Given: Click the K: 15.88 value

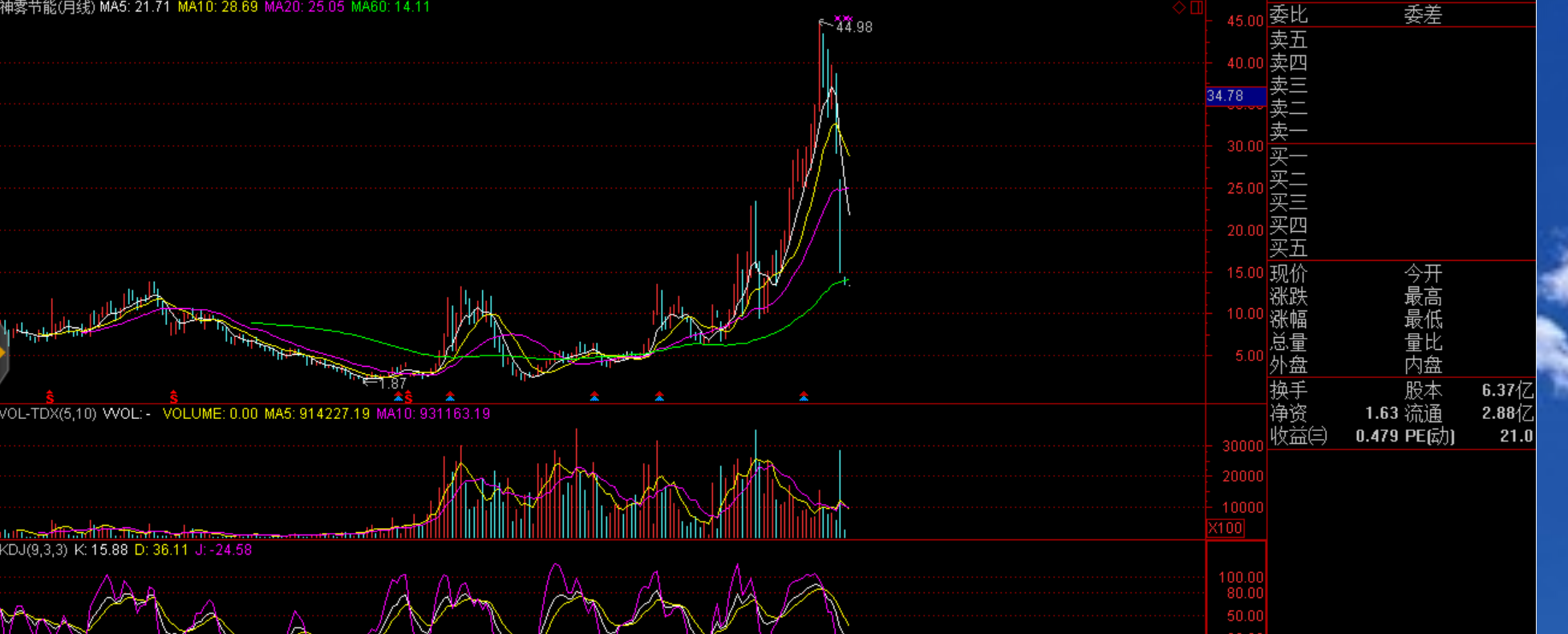Looking at the screenshot, I should (101, 551).
